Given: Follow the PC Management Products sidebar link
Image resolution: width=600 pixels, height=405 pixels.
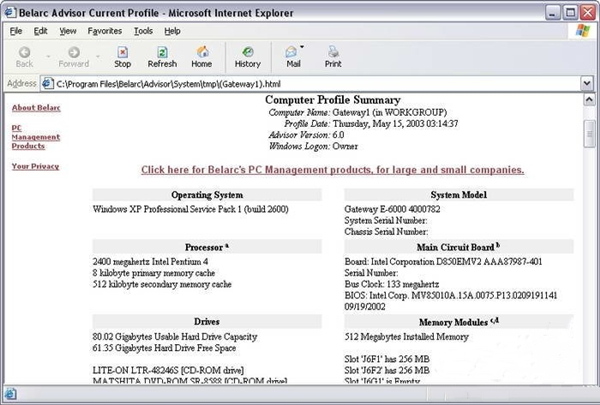Looking at the screenshot, I should pos(28,137).
